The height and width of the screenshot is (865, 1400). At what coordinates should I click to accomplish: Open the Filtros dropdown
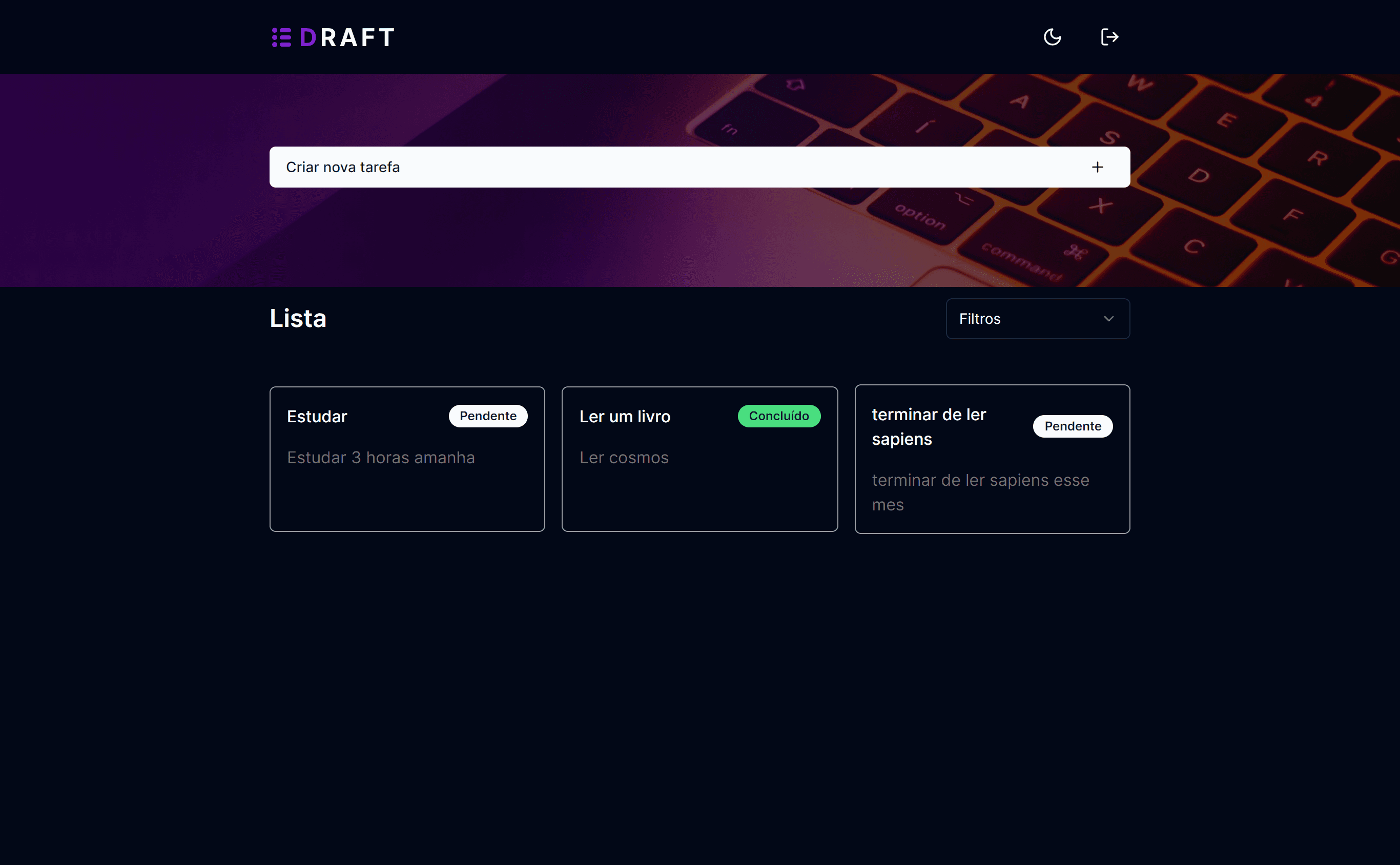point(1037,319)
